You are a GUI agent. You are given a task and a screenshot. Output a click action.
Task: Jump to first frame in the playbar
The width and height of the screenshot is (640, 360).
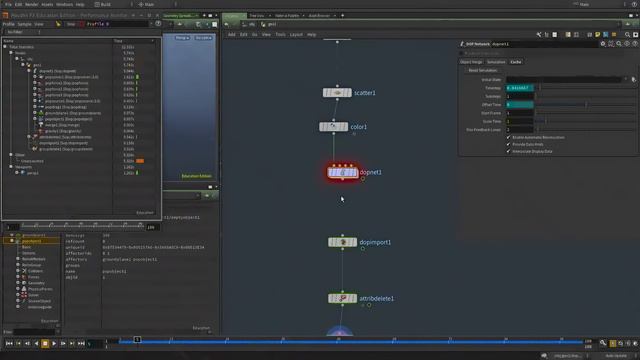9,344
